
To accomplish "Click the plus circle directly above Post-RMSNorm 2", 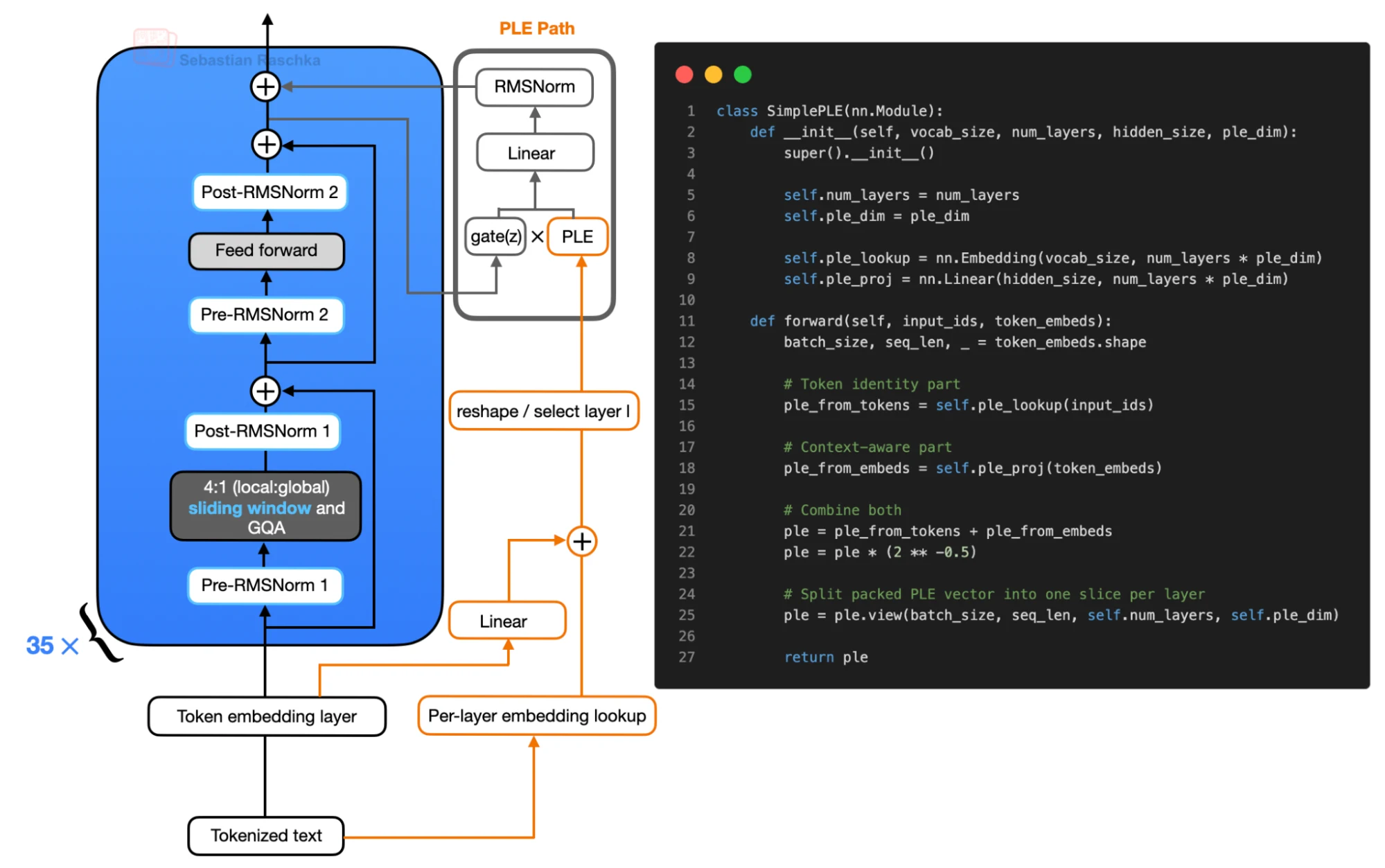I will [266, 144].
